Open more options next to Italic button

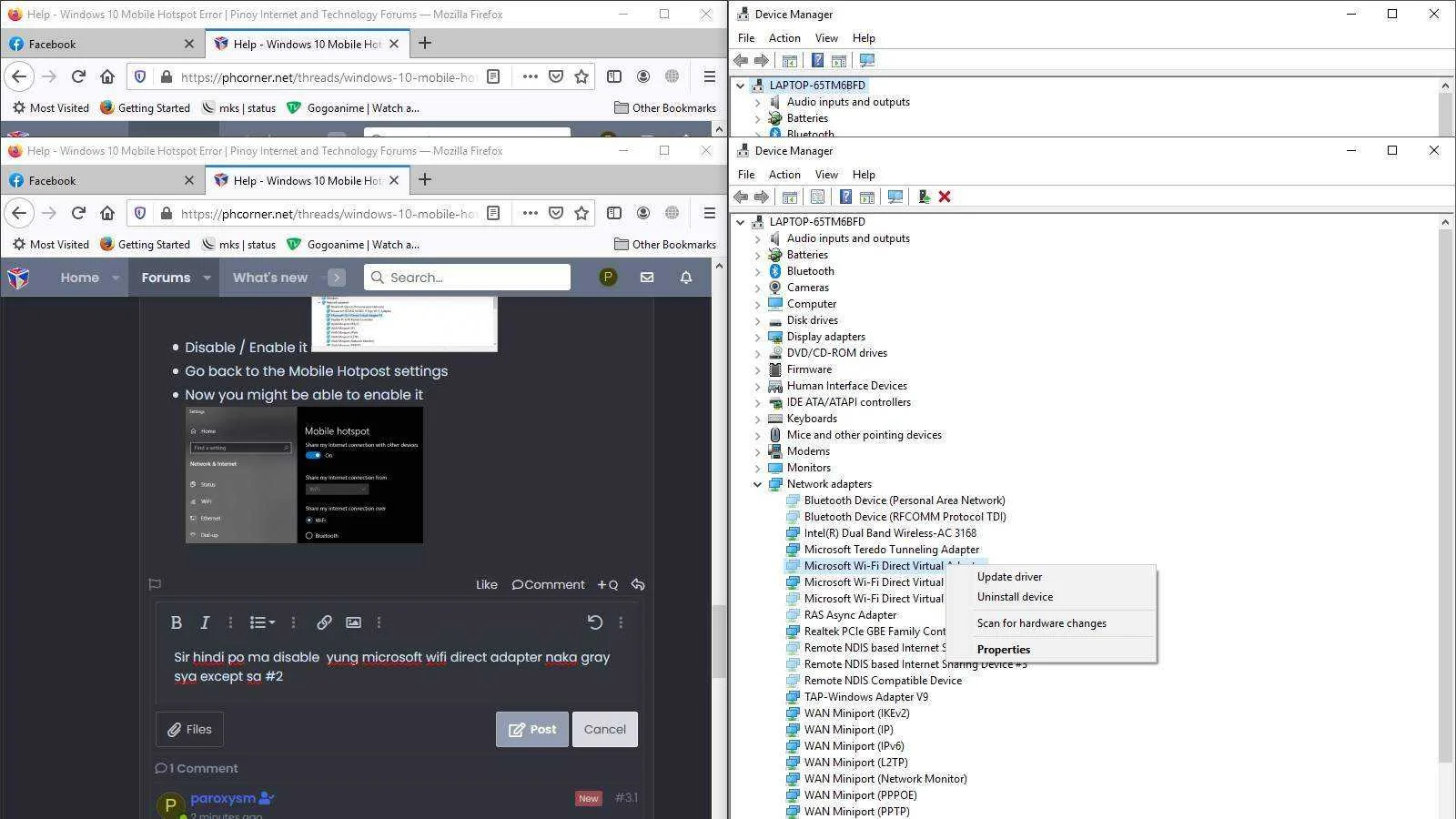230,622
